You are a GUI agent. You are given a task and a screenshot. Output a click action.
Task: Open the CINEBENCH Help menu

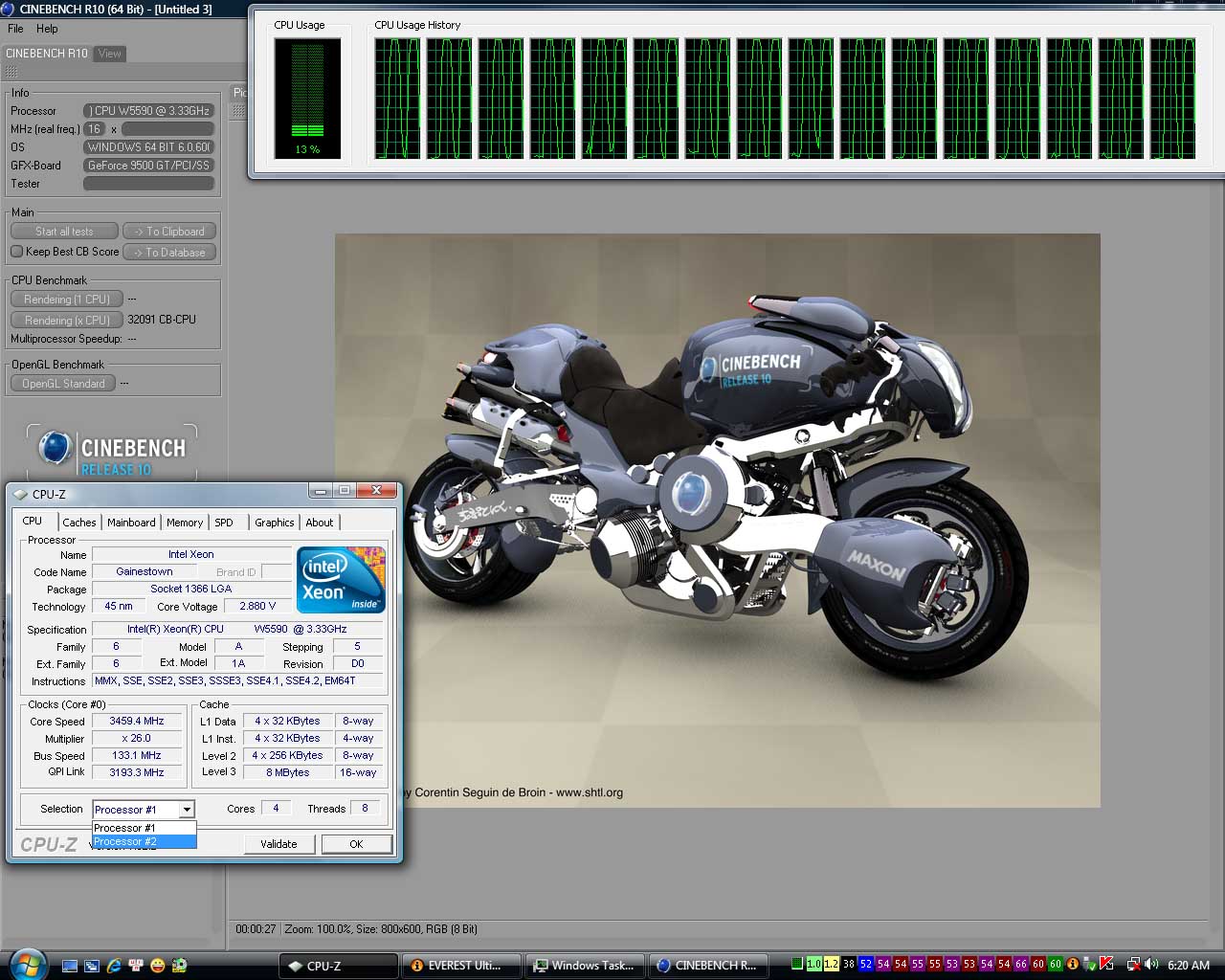tap(47, 29)
